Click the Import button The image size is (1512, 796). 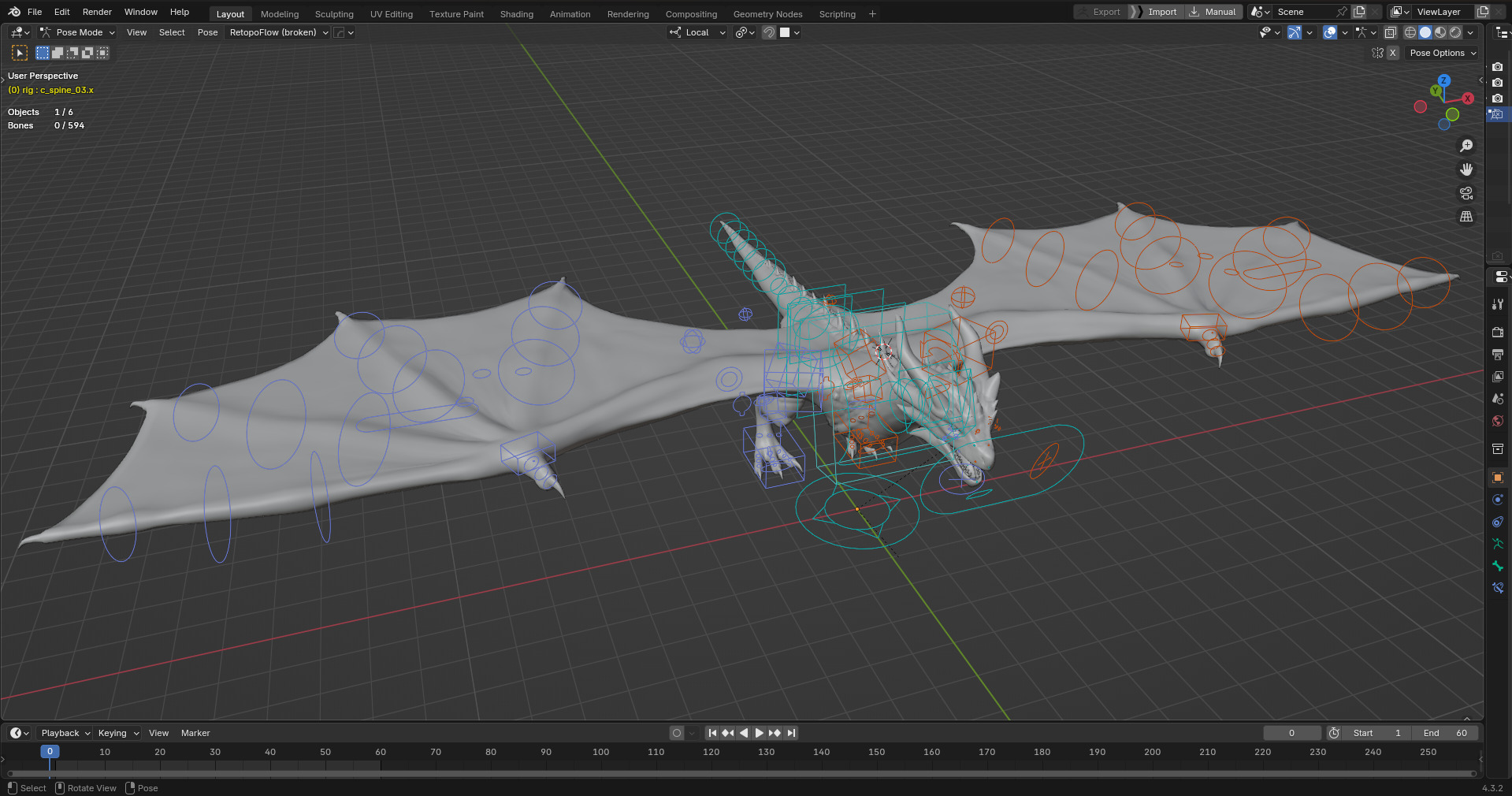1156,12
